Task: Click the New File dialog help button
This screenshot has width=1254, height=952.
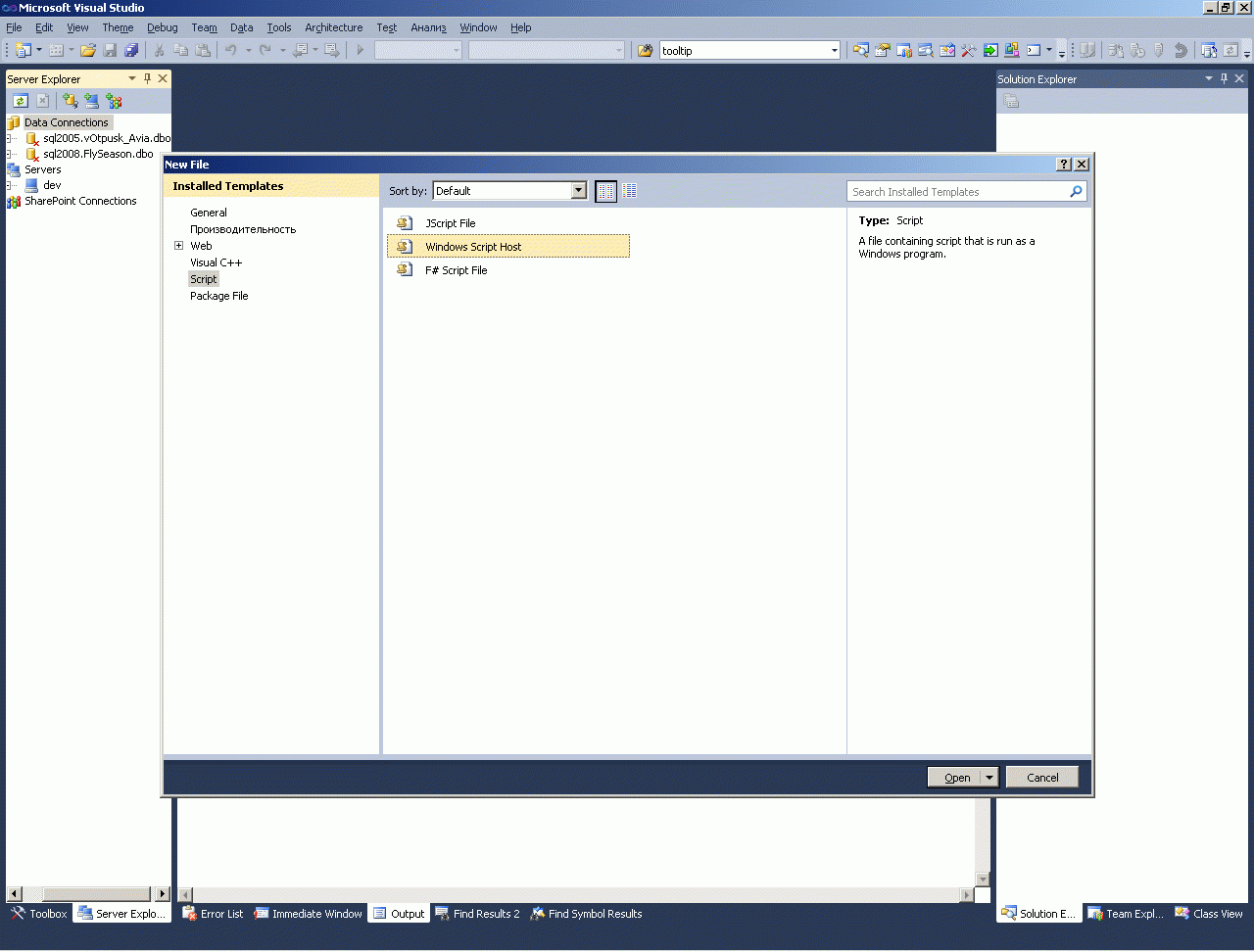Action: [1065, 165]
